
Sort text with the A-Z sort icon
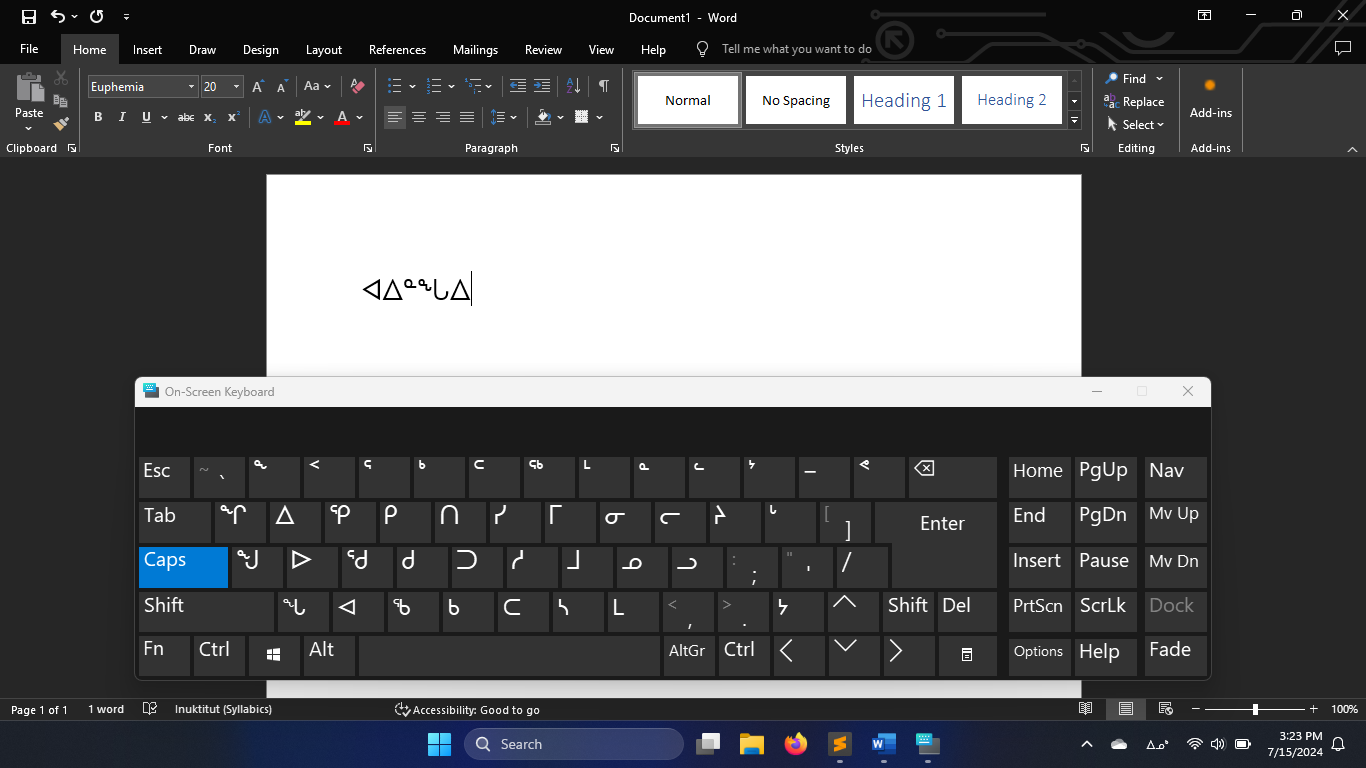571,86
